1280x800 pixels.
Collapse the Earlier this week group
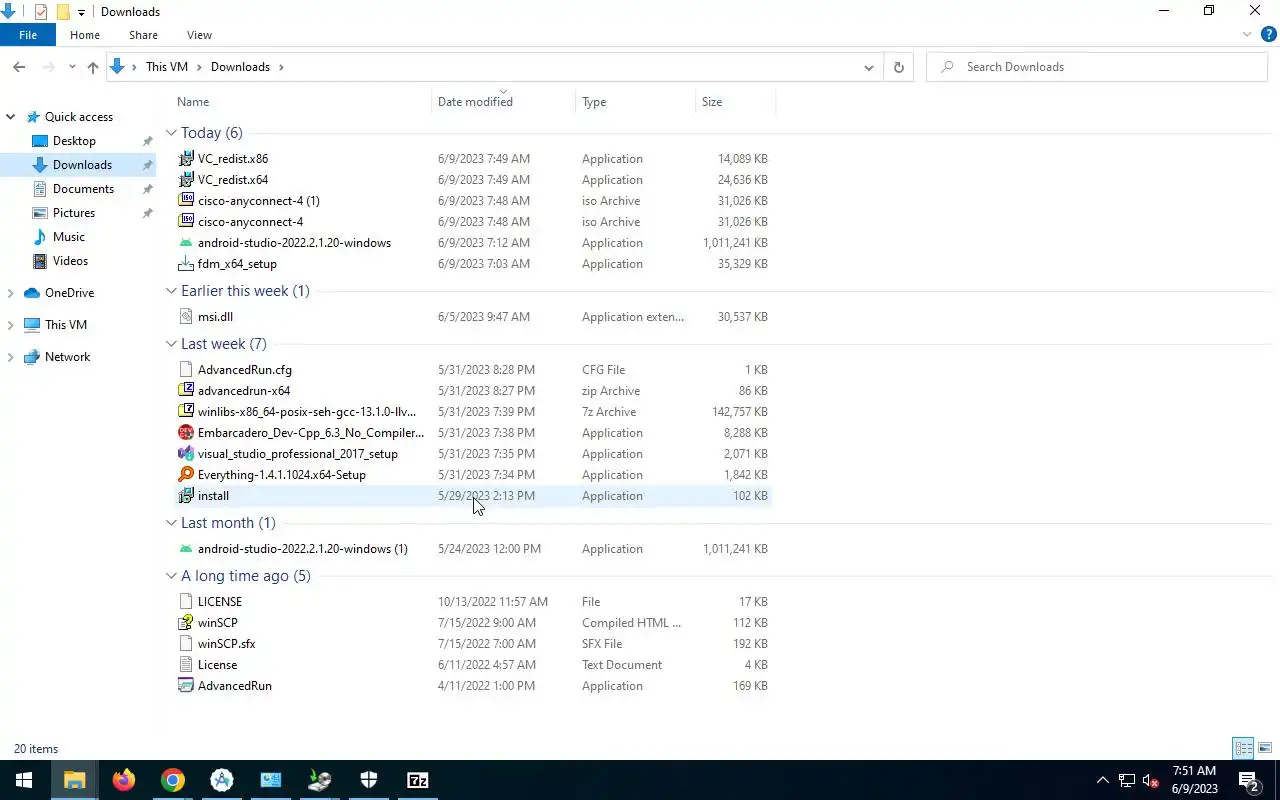[x=171, y=291]
